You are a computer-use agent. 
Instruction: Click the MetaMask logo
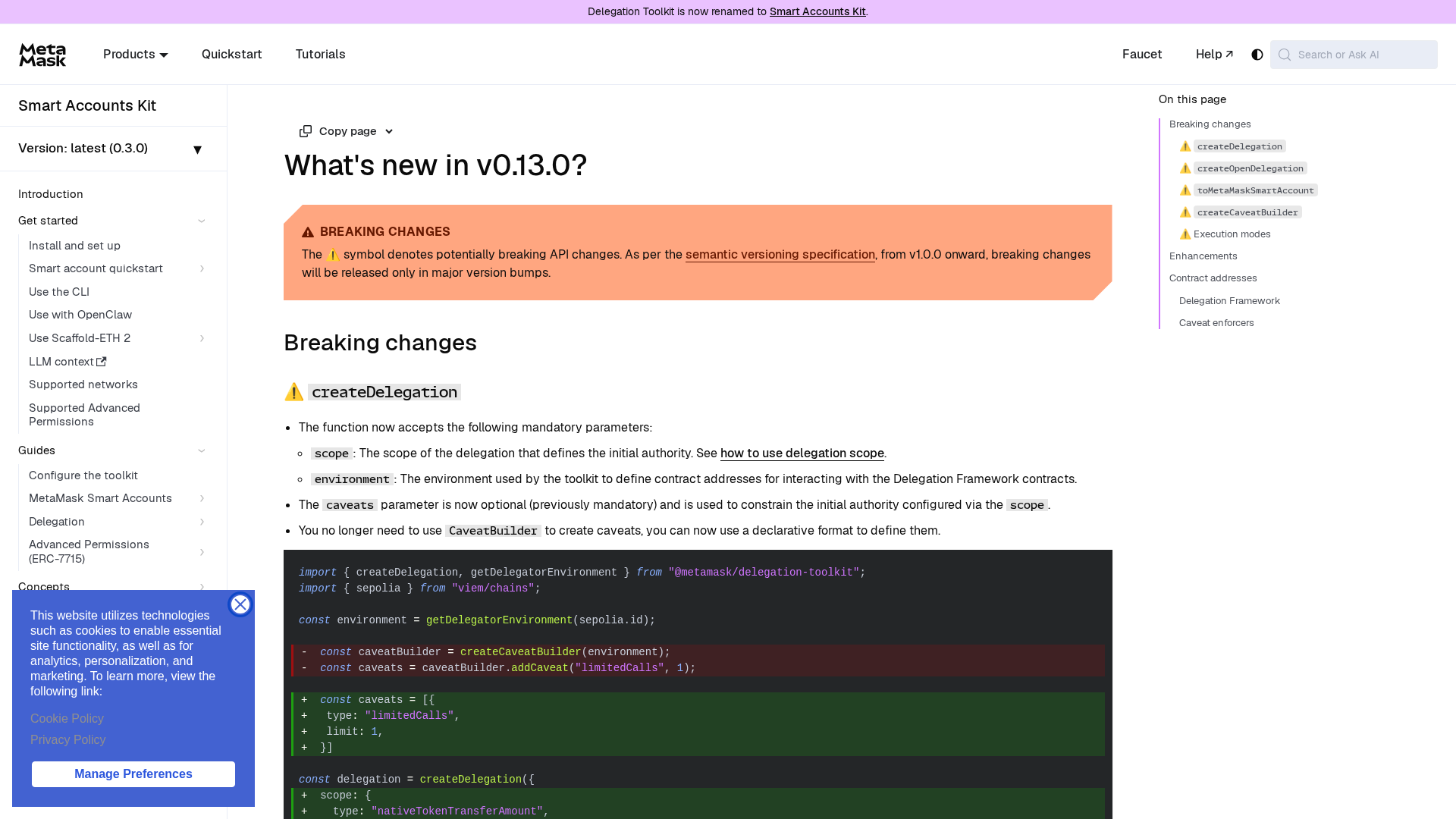pyautogui.click(x=42, y=54)
